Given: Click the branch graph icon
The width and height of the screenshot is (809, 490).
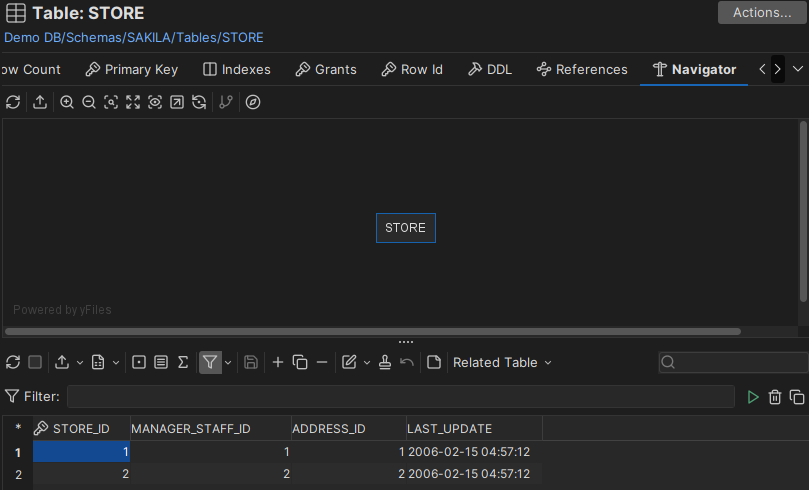Looking at the screenshot, I should point(226,102).
